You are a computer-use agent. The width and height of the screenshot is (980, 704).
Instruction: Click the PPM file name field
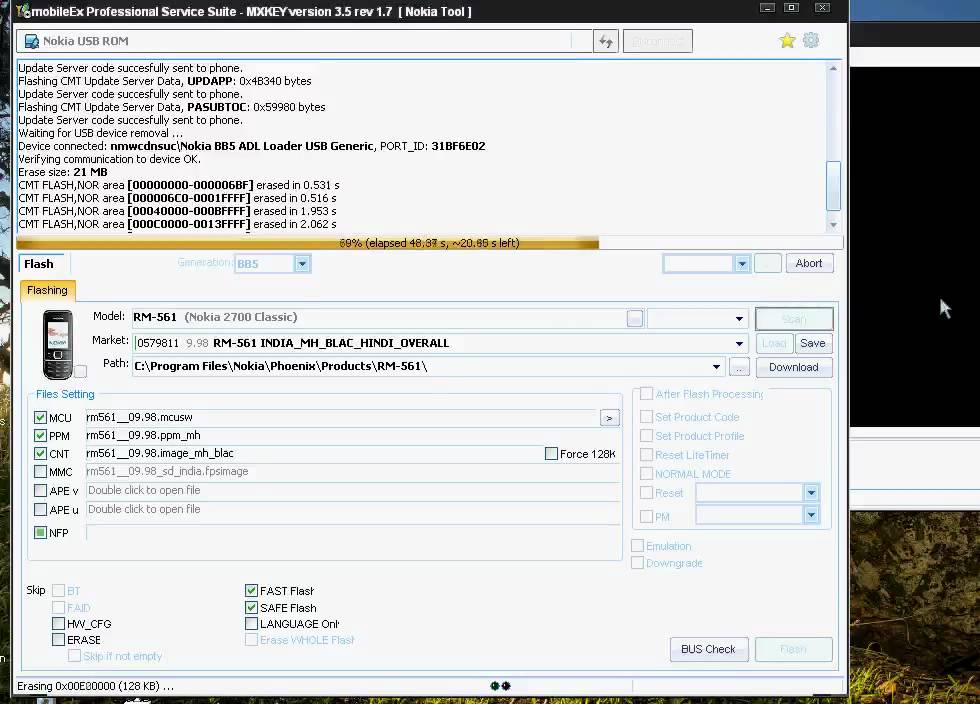click(353, 435)
